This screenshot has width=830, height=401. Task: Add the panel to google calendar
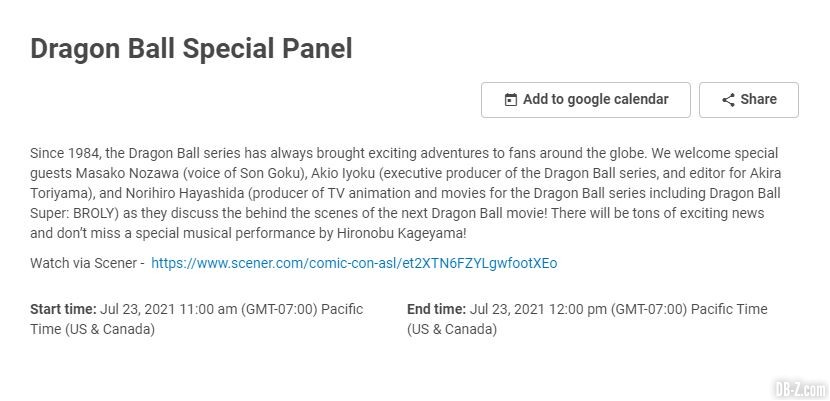585,99
